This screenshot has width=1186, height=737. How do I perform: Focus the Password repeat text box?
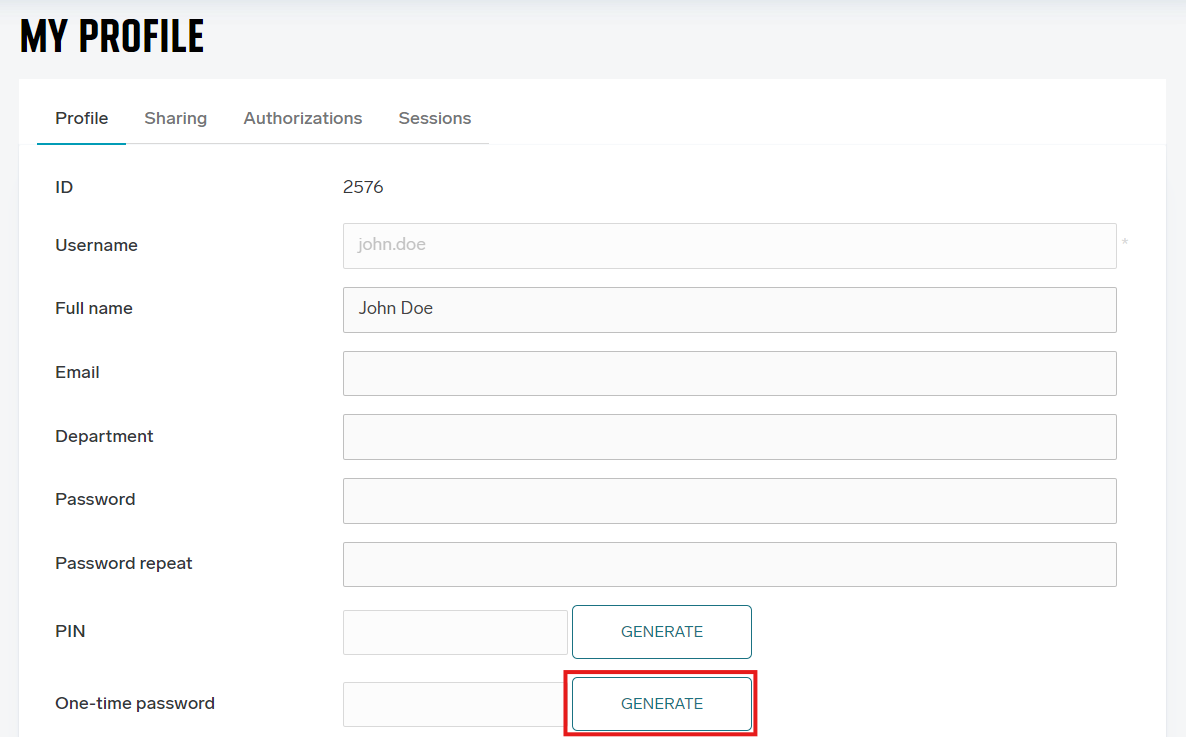point(729,564)
